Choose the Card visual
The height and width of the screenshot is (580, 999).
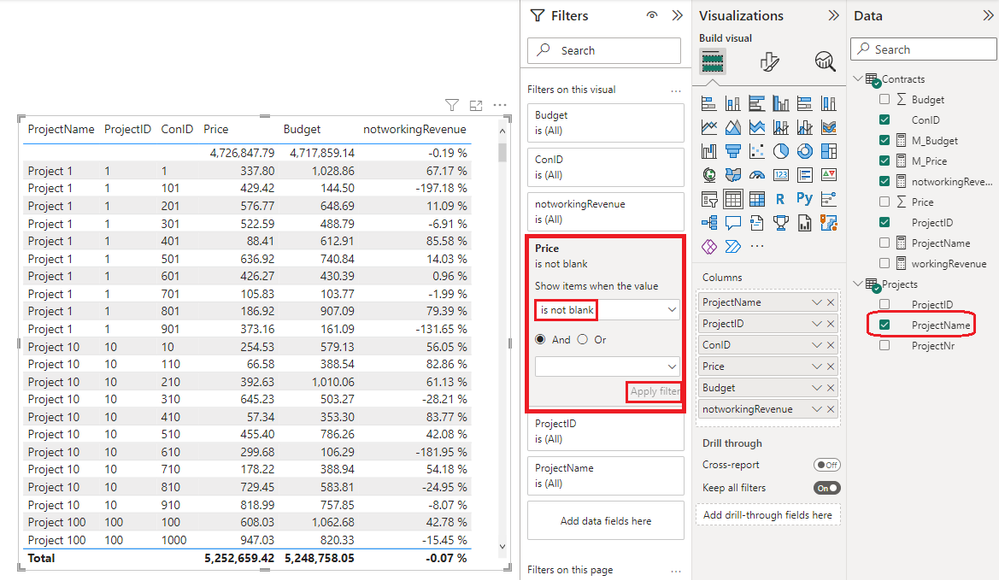(780, 175)
